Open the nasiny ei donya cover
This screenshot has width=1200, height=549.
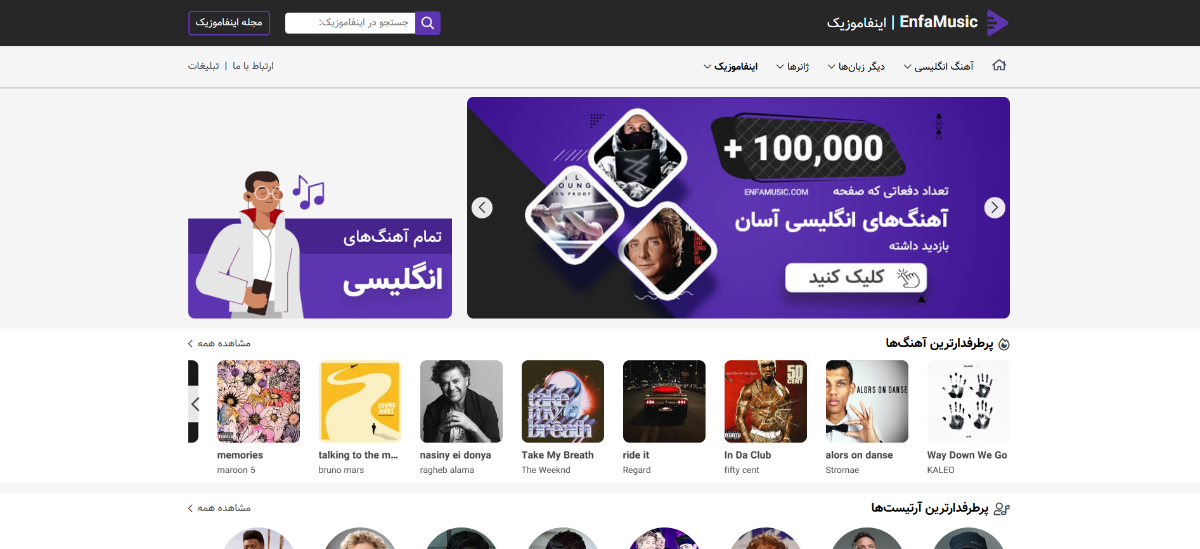point(461,401)
